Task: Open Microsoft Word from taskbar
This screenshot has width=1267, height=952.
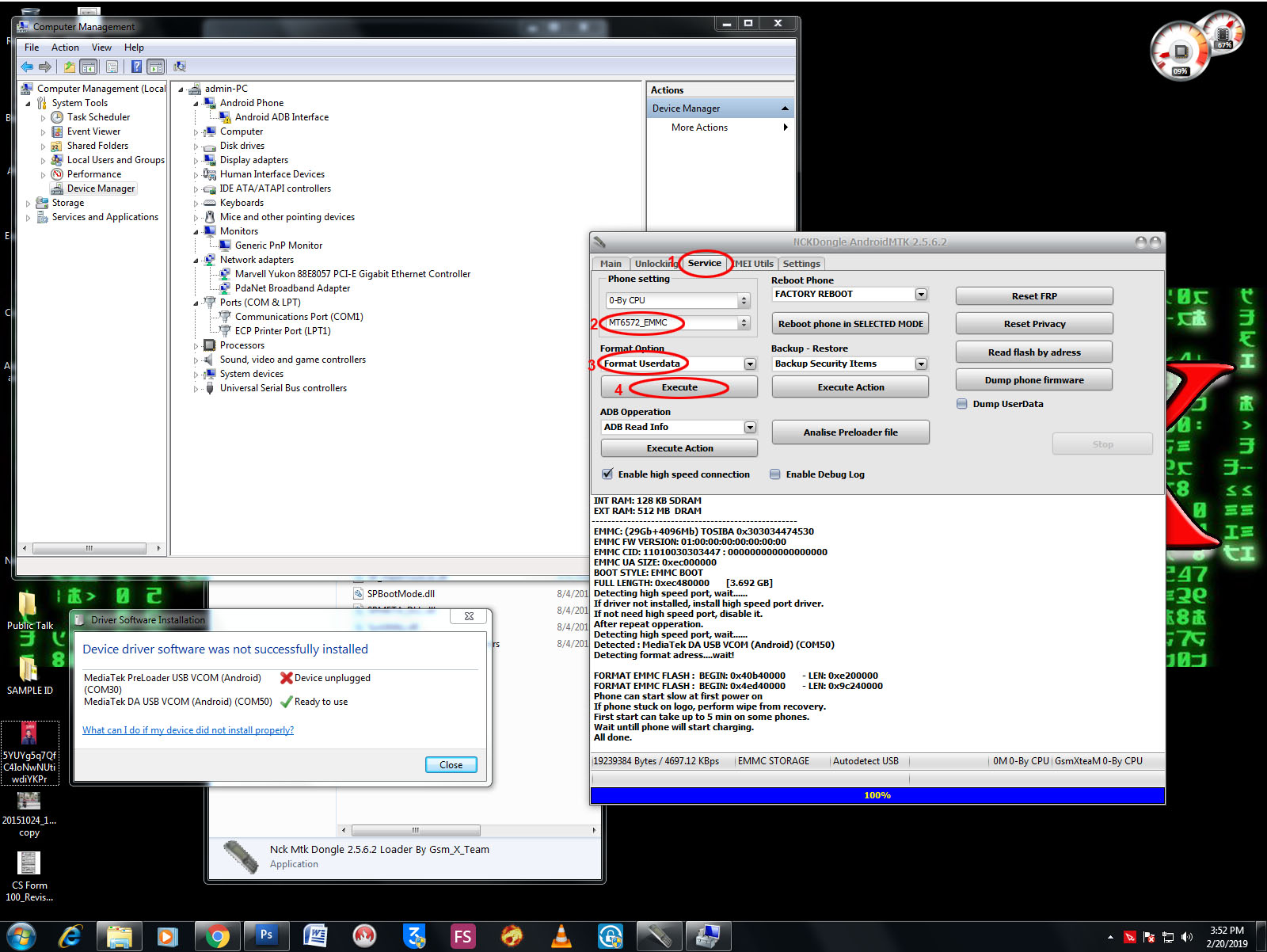Action: pyautogui.click(x=315, y=936)
